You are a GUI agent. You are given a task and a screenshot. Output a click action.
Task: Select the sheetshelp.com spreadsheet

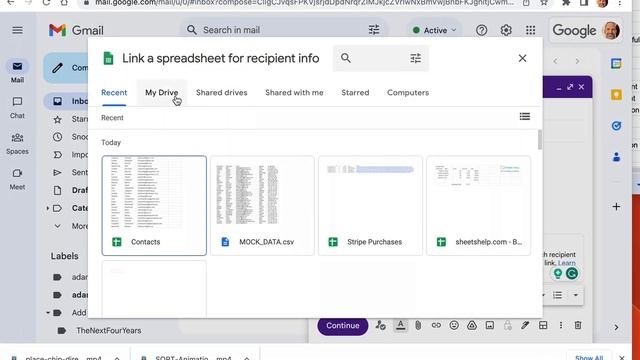(479, 205)
